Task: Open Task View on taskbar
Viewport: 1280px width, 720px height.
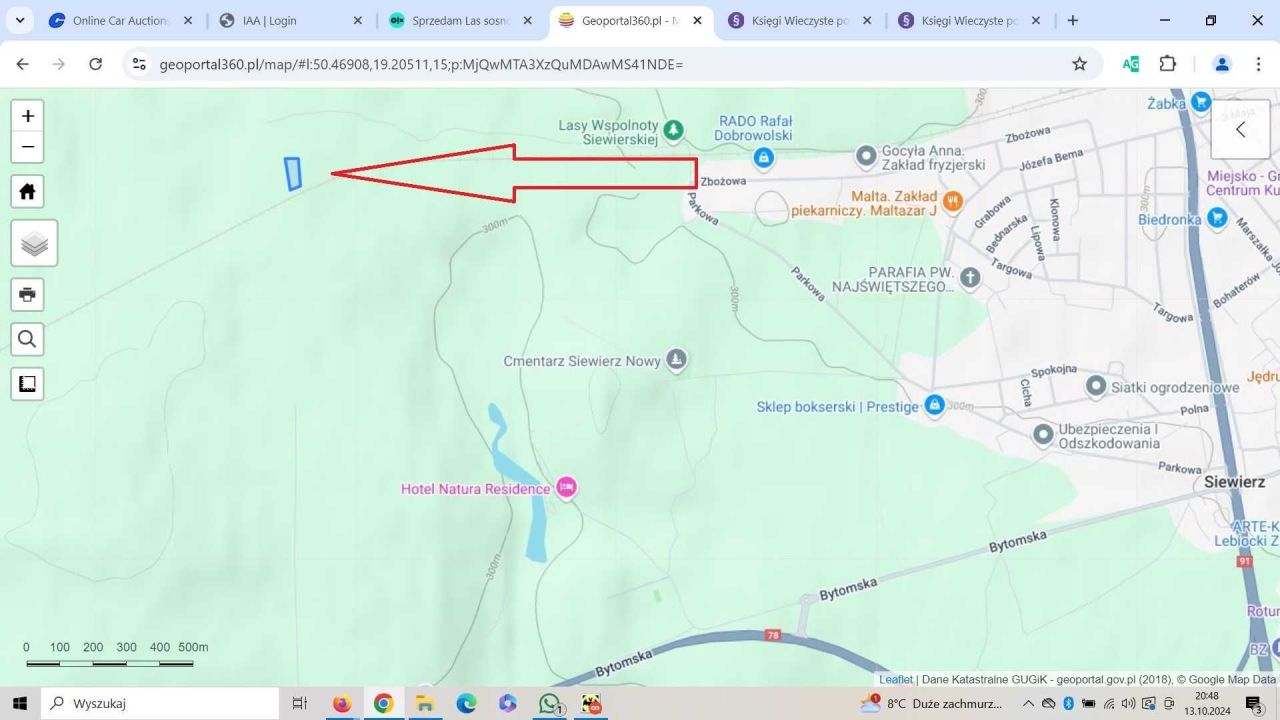Action: click(299, 703)
